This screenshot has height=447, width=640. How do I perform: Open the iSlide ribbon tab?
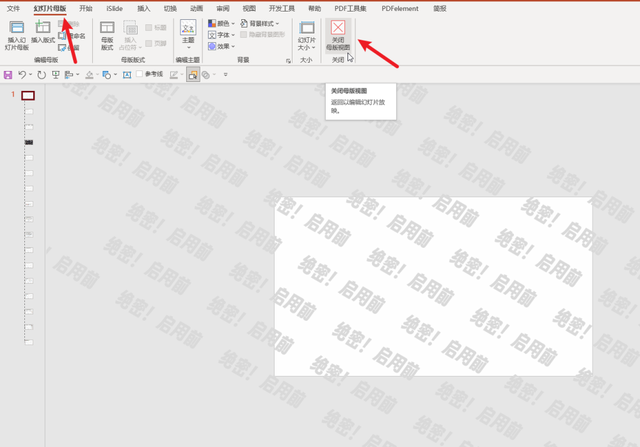click(114, 9)
